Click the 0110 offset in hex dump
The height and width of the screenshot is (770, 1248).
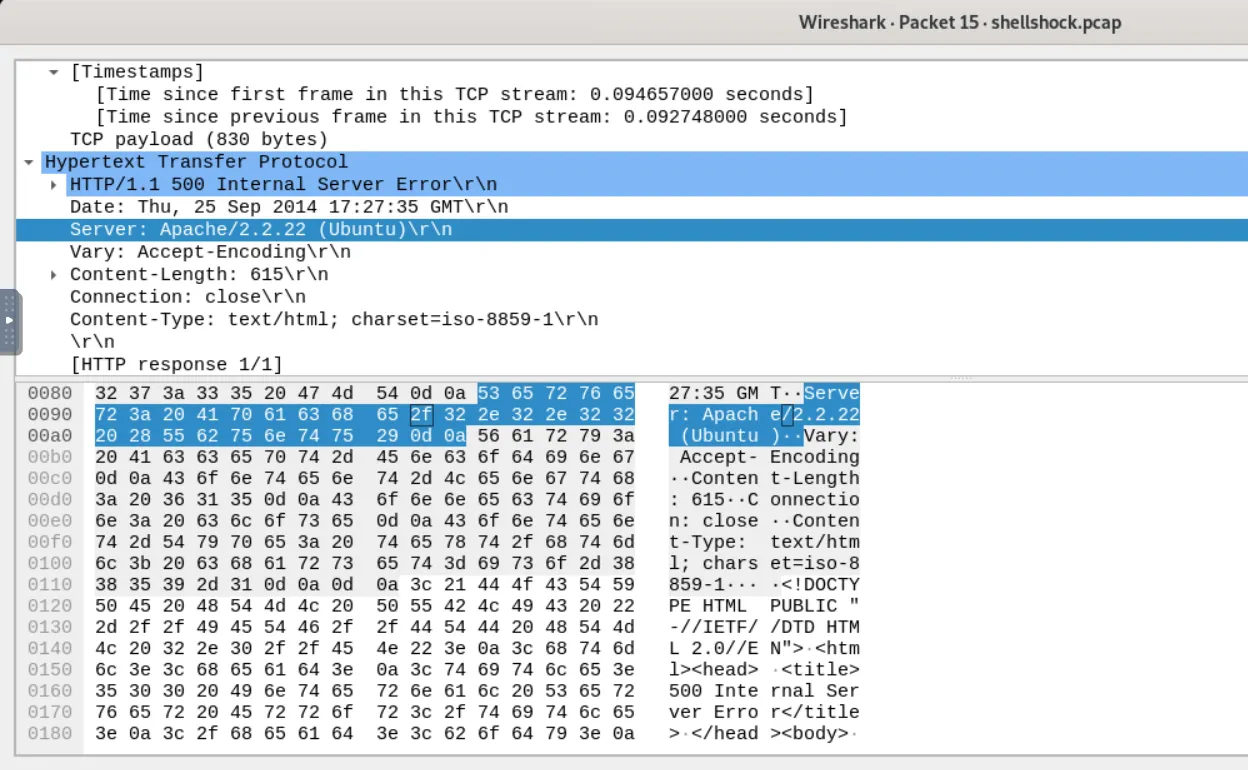[x=50, y=584]
